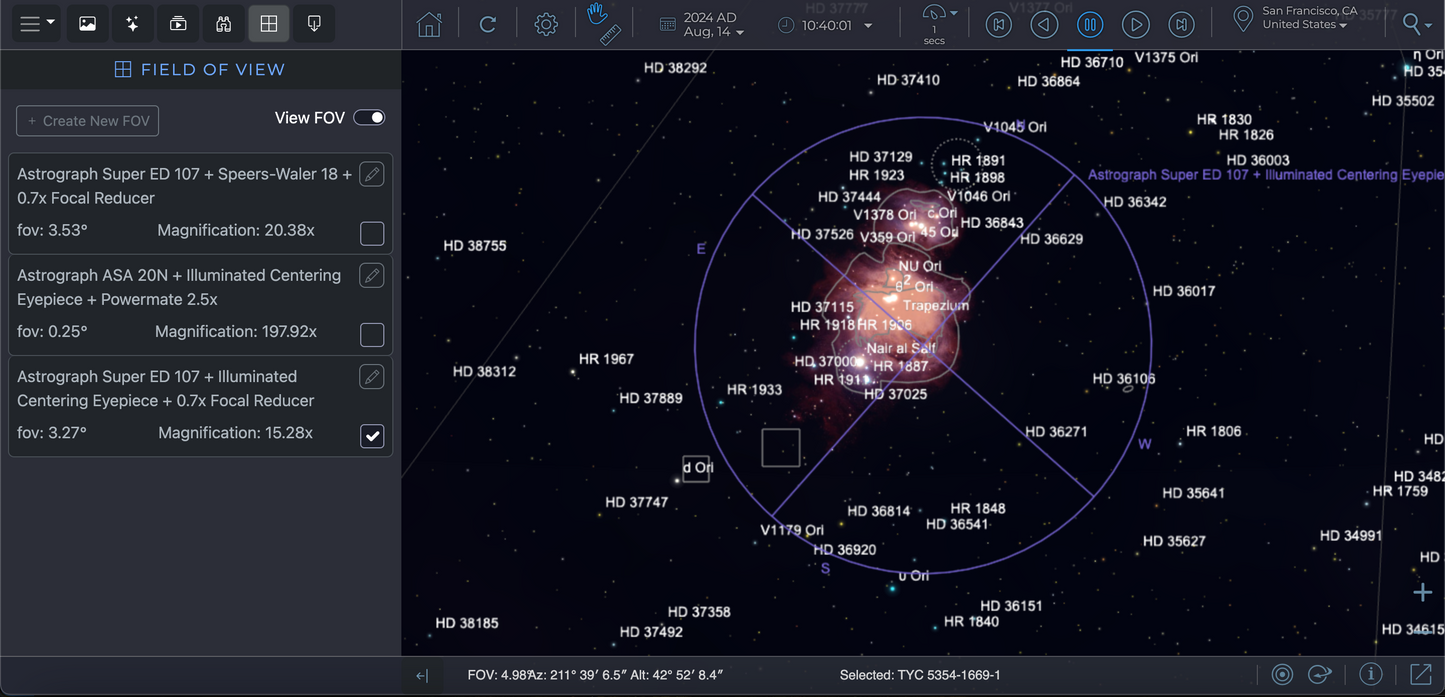Switch to the Field of View grid tab

[x=269, y=24]
